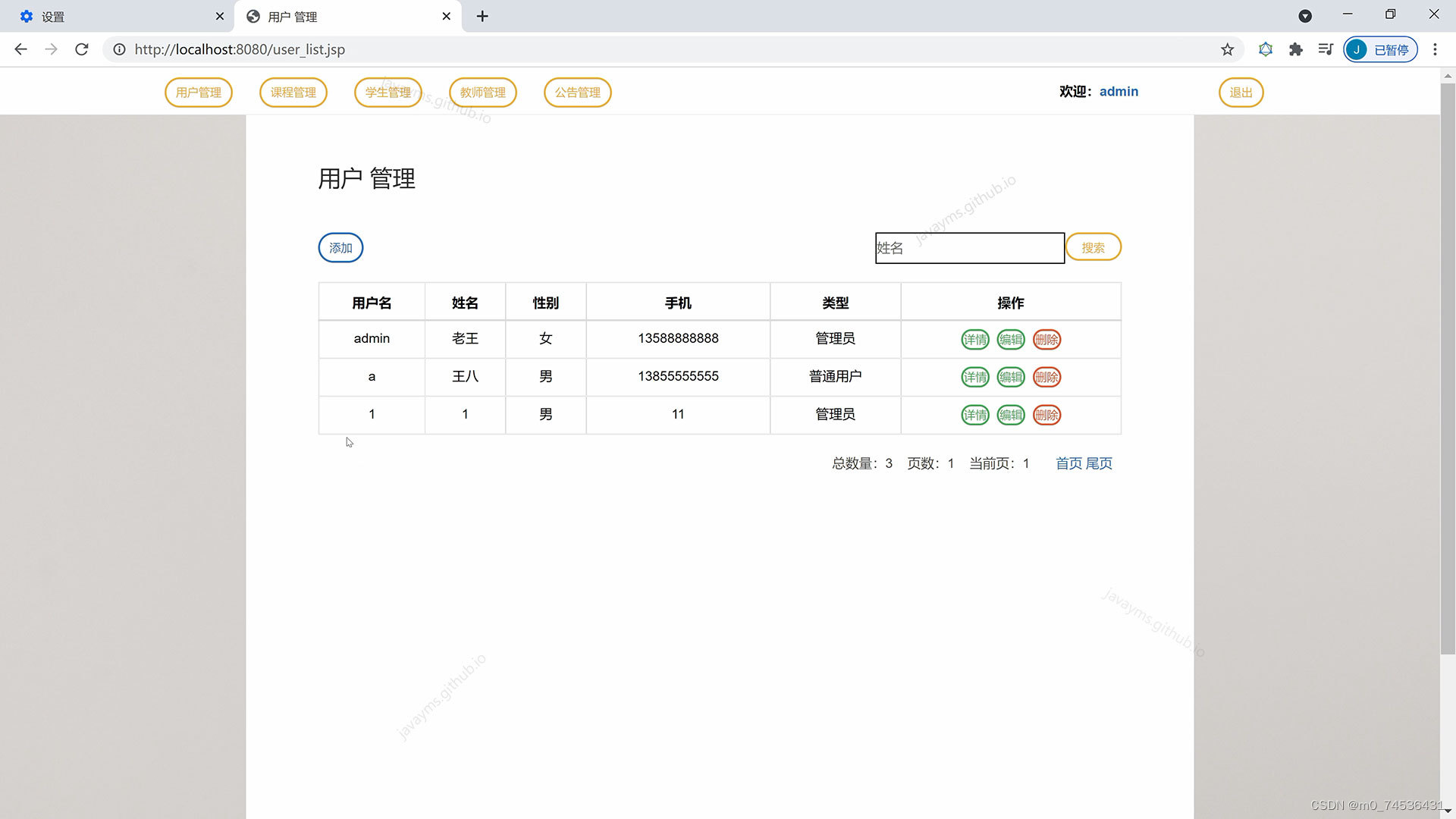Go back to the previous page
The image size is (1456, 819).
(x=20, y=49)
